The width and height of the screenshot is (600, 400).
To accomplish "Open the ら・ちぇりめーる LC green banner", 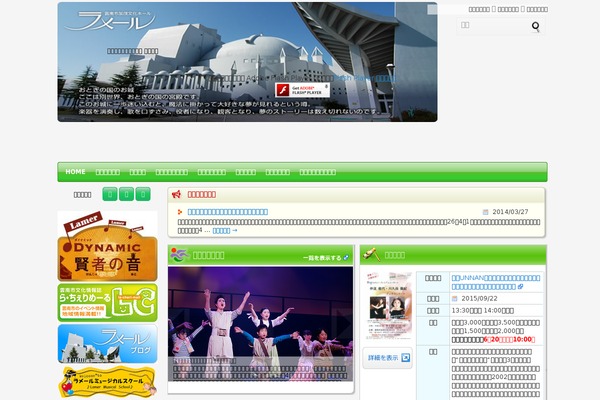I will click(108, 302).
